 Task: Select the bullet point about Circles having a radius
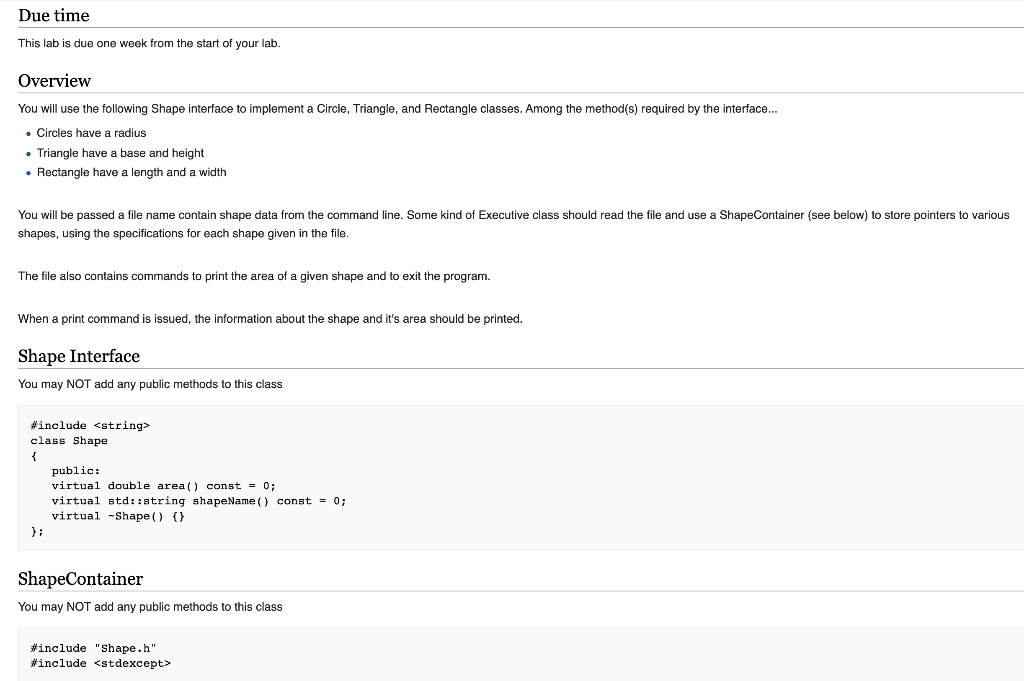coord(91,132)
